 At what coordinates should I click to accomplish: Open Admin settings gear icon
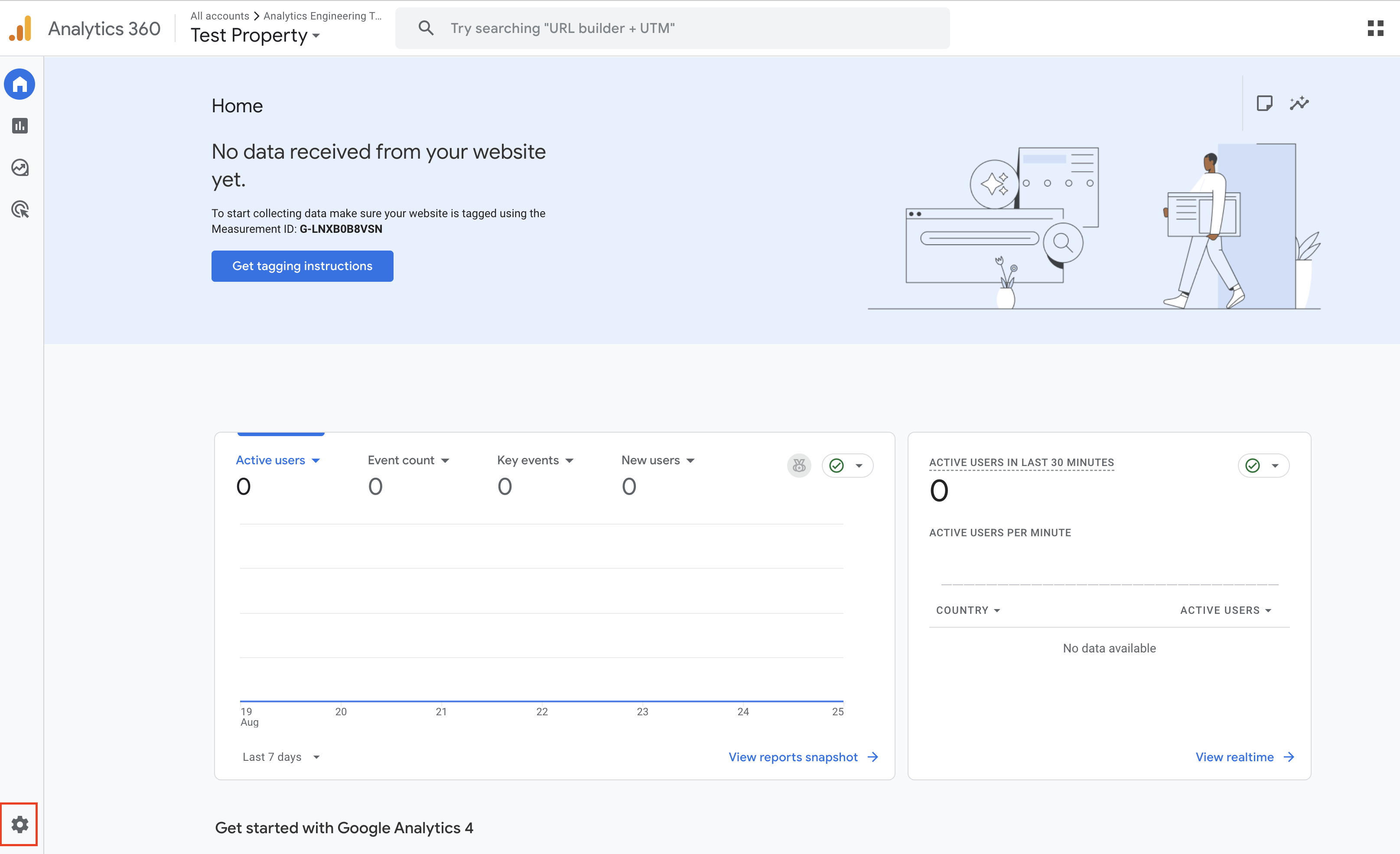click(20, 824)
